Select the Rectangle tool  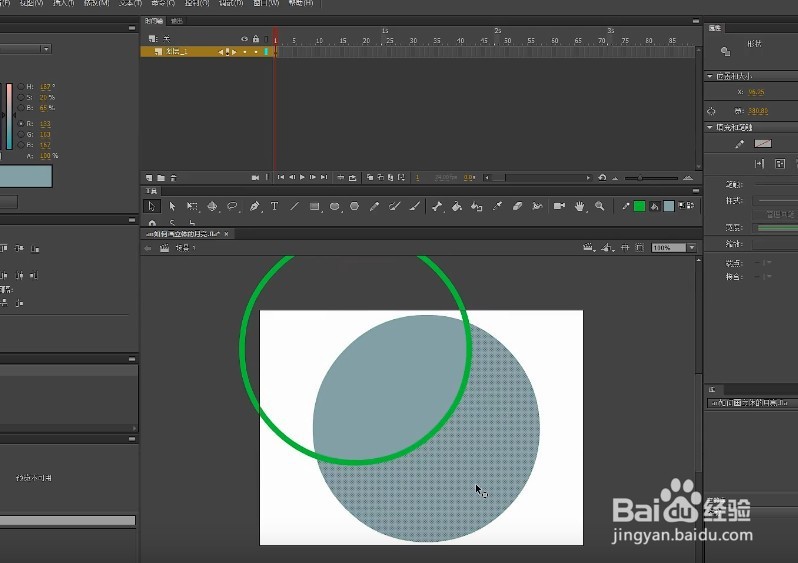point(315,206)
